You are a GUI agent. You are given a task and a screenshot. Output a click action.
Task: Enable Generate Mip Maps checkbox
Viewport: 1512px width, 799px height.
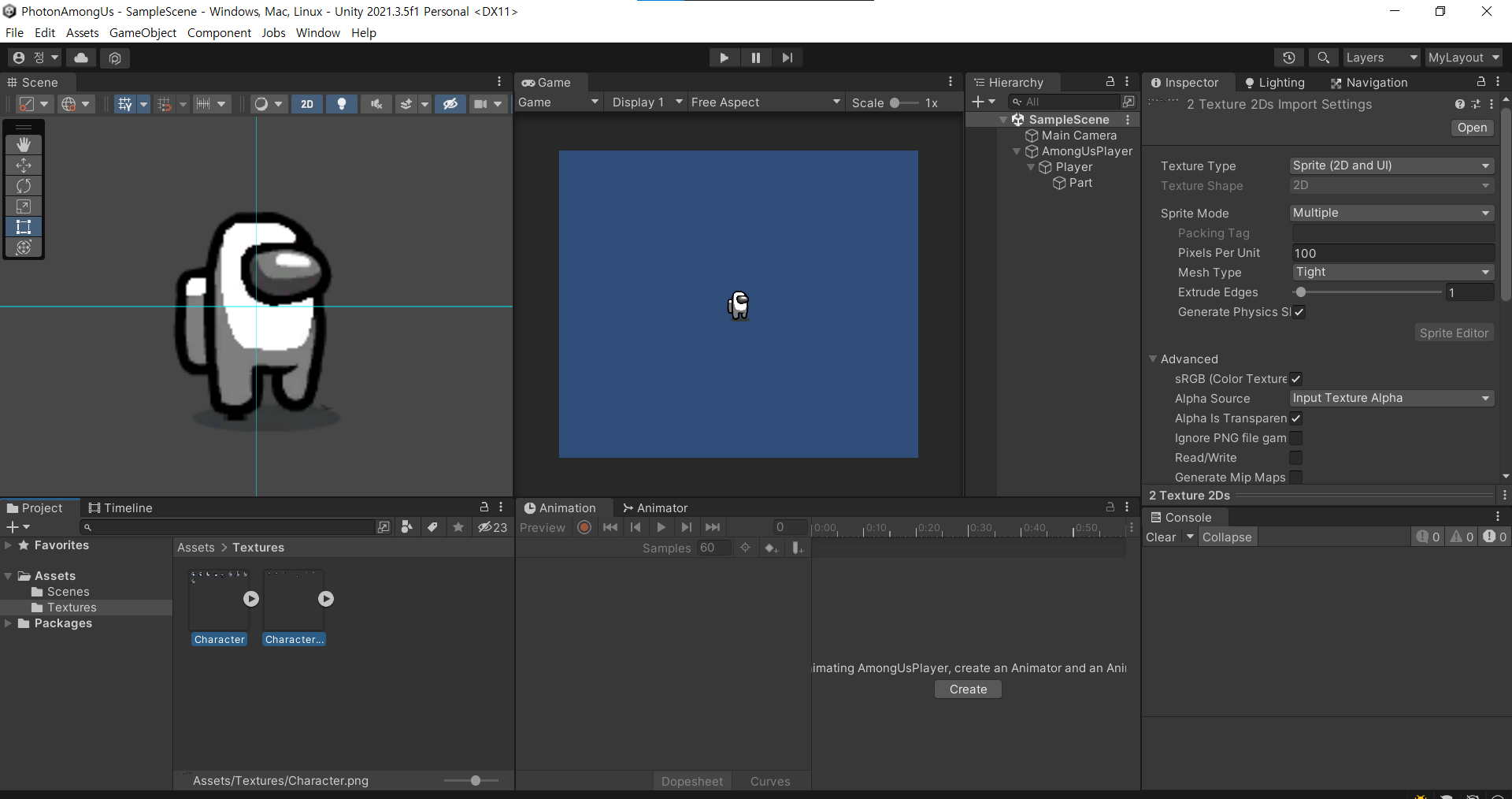tap(1296, 478)
